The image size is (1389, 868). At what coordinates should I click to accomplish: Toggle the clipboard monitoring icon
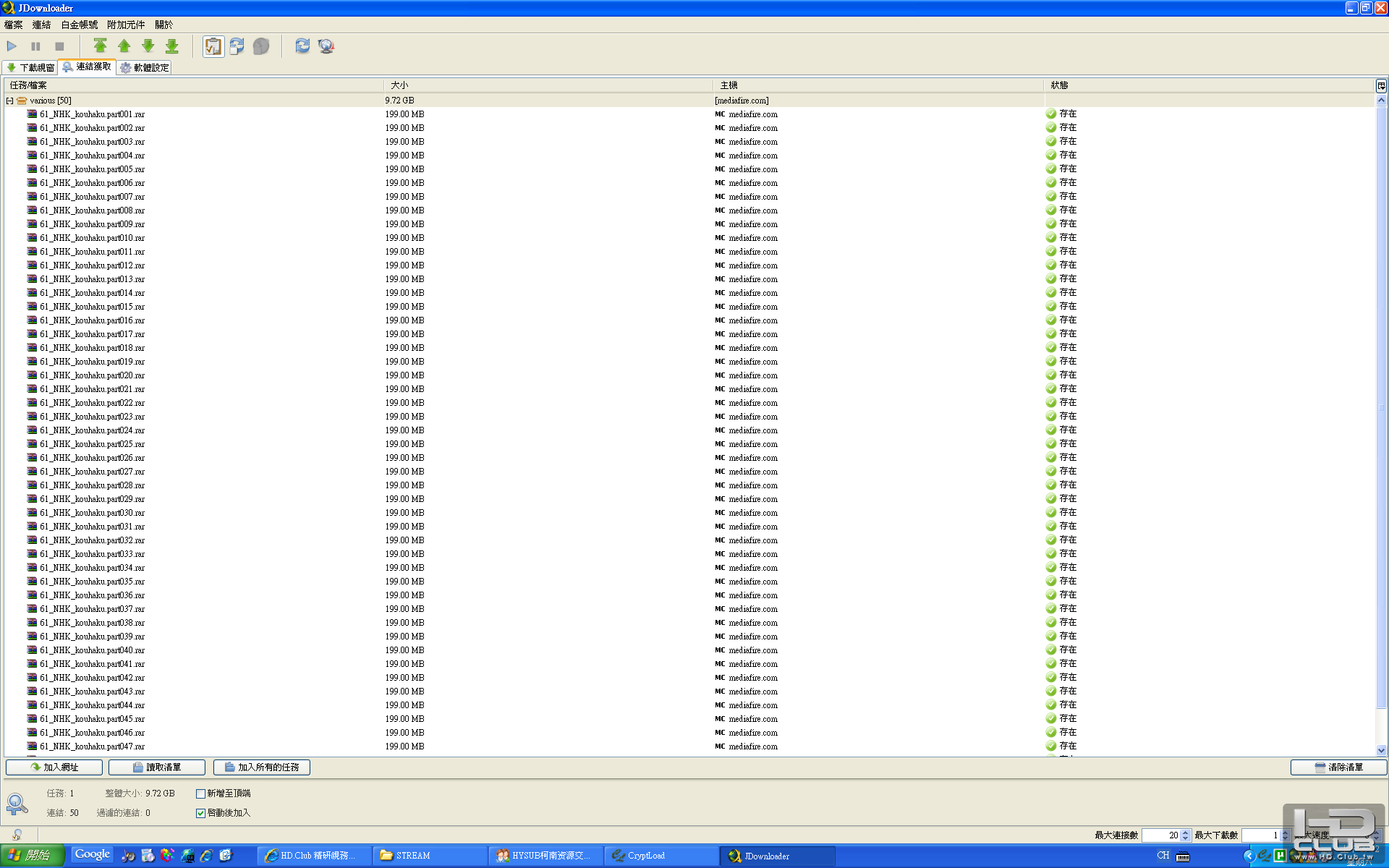213,46
